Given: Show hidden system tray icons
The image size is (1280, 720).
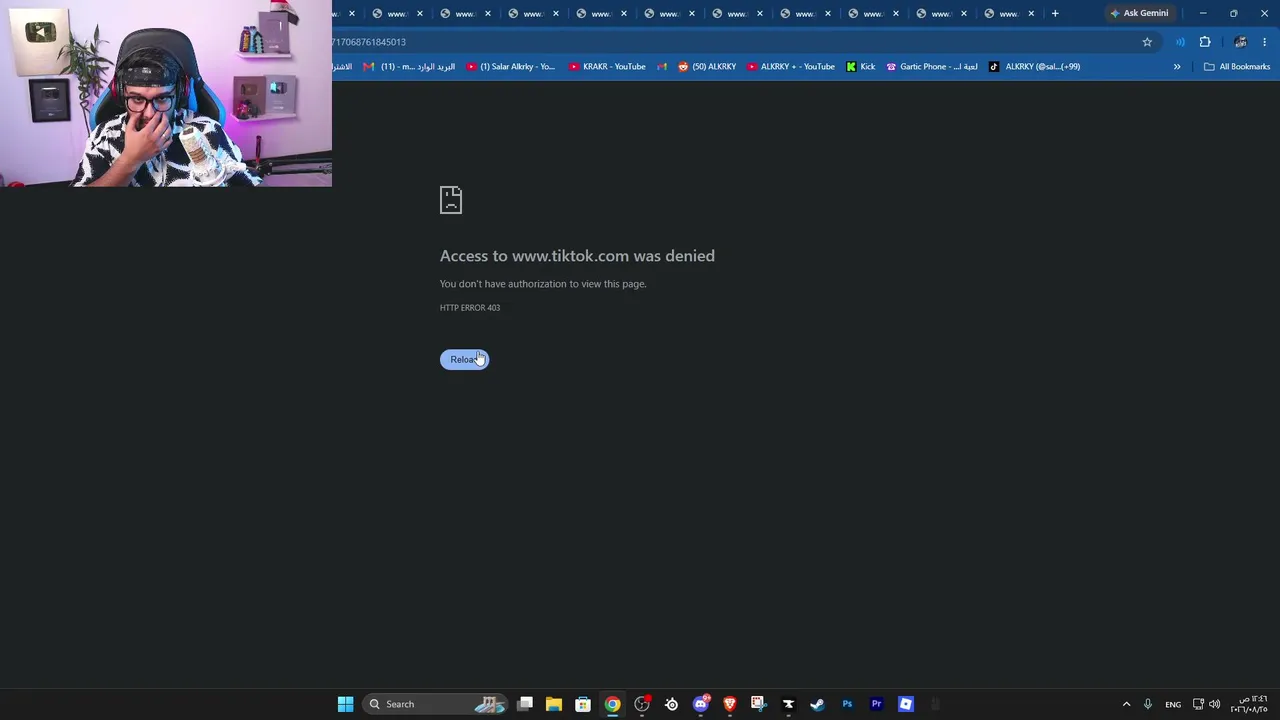Looking at the screenshot, I should point(1126,704).
